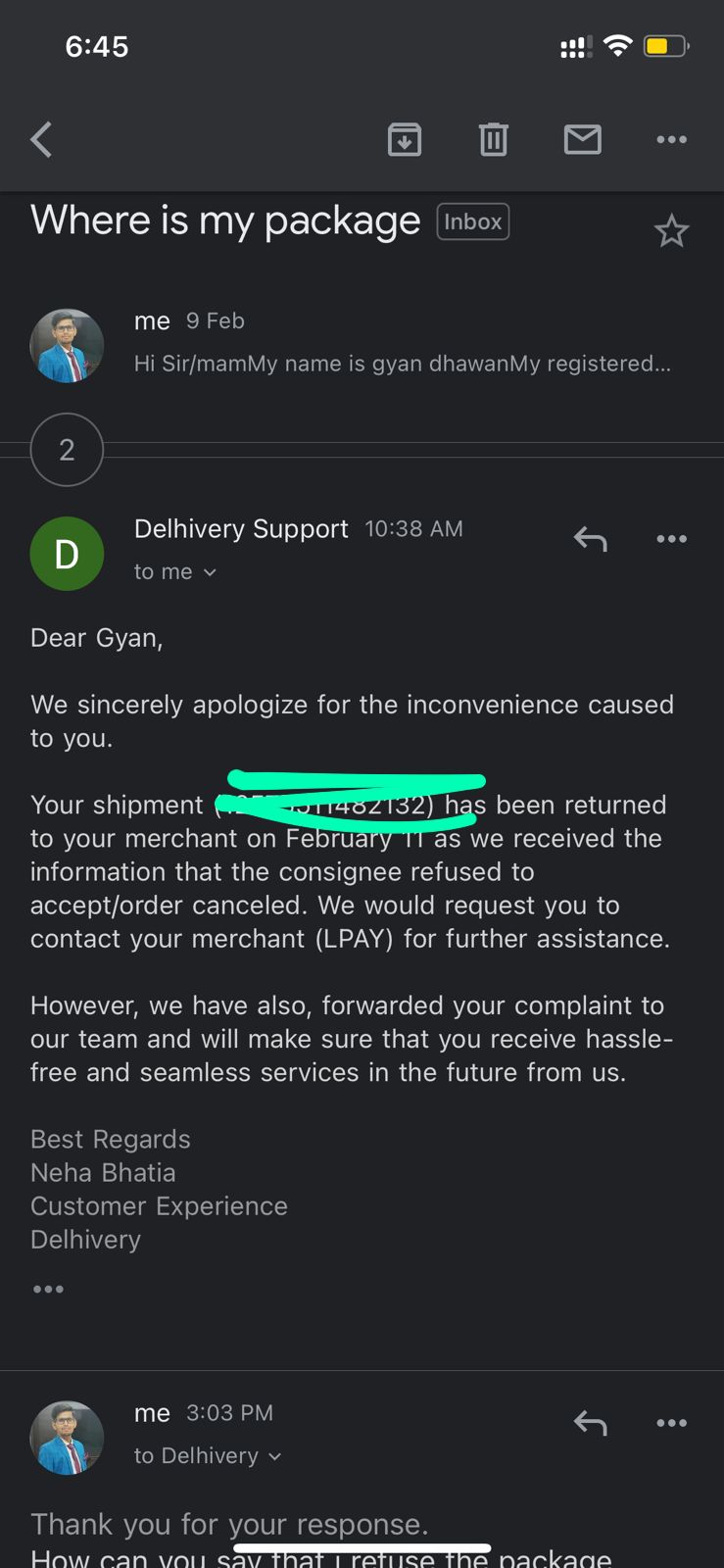Image resolution: width=724 pixels, height=1568 pixels.
Task: Tap the battery indicator in status bar
Action: pos(666,46)
